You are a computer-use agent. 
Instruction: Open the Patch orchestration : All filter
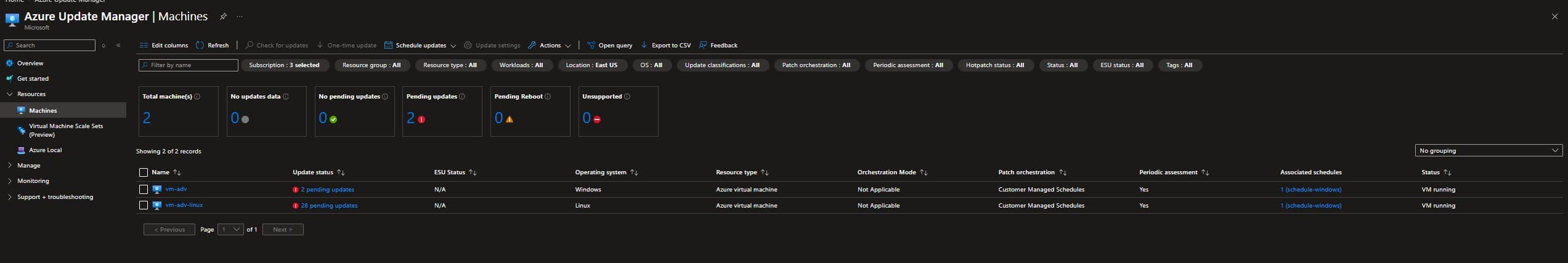click(x=816, y=65)
